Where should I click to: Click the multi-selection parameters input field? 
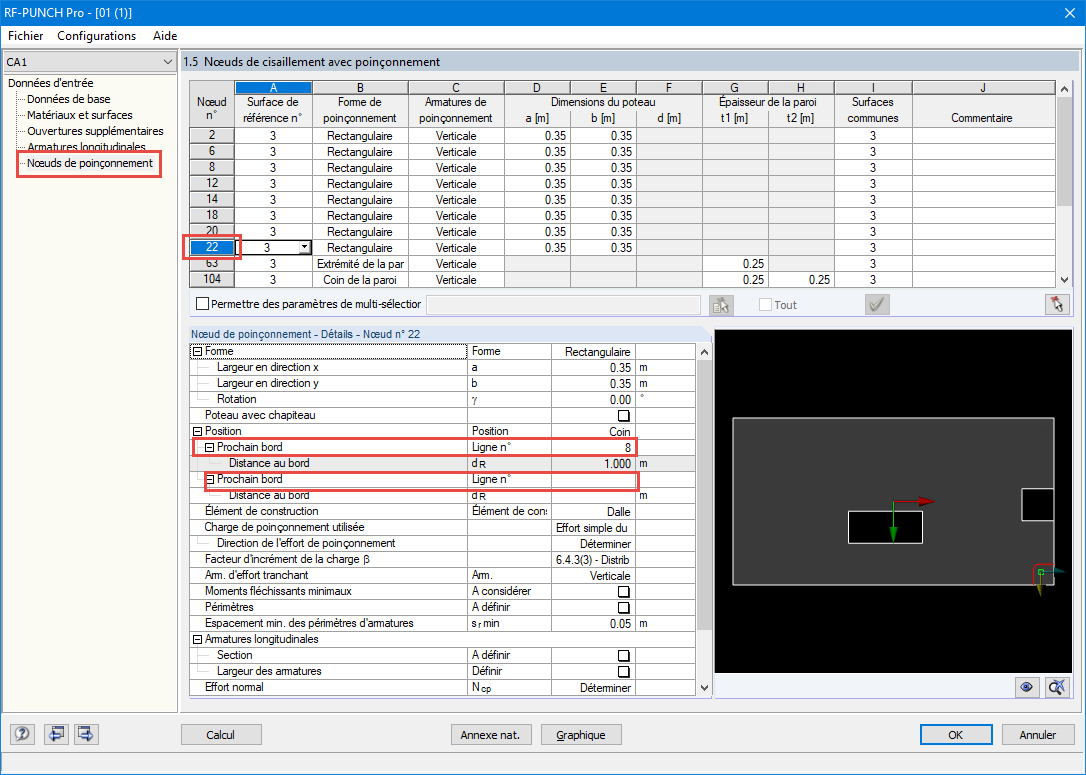click(563, 305)
